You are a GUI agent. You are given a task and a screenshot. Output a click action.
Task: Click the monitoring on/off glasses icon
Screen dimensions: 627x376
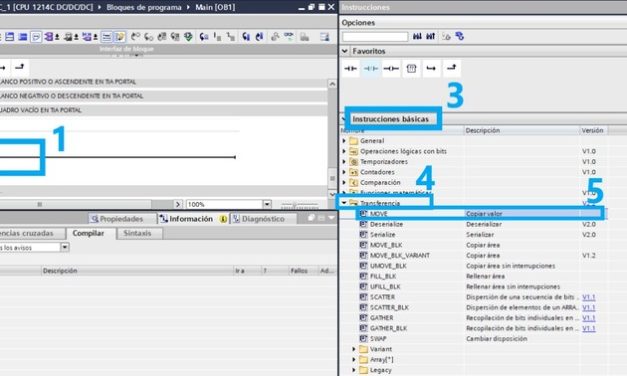click(x=289, y=37)
